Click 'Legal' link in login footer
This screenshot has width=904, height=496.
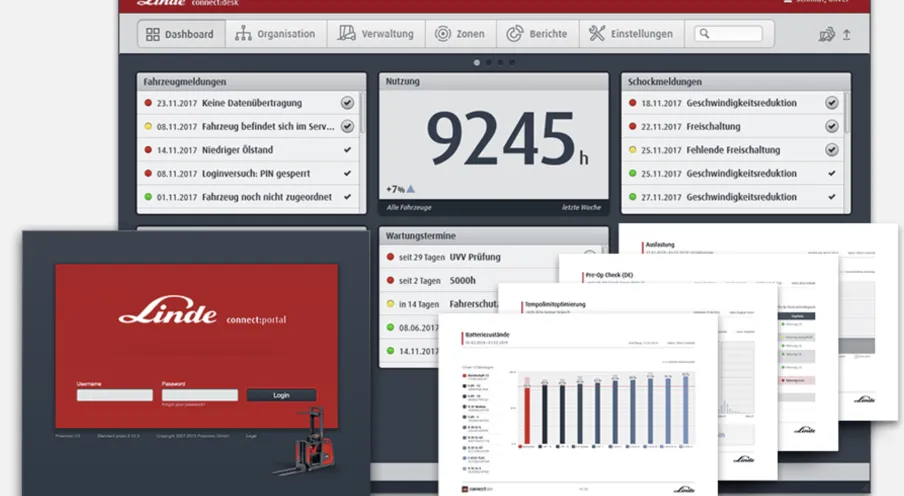pos(251,436)
